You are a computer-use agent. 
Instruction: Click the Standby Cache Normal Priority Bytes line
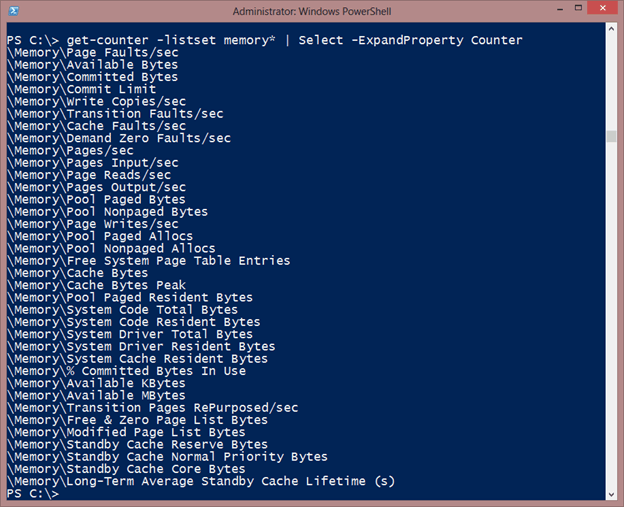tap(167, 457)
